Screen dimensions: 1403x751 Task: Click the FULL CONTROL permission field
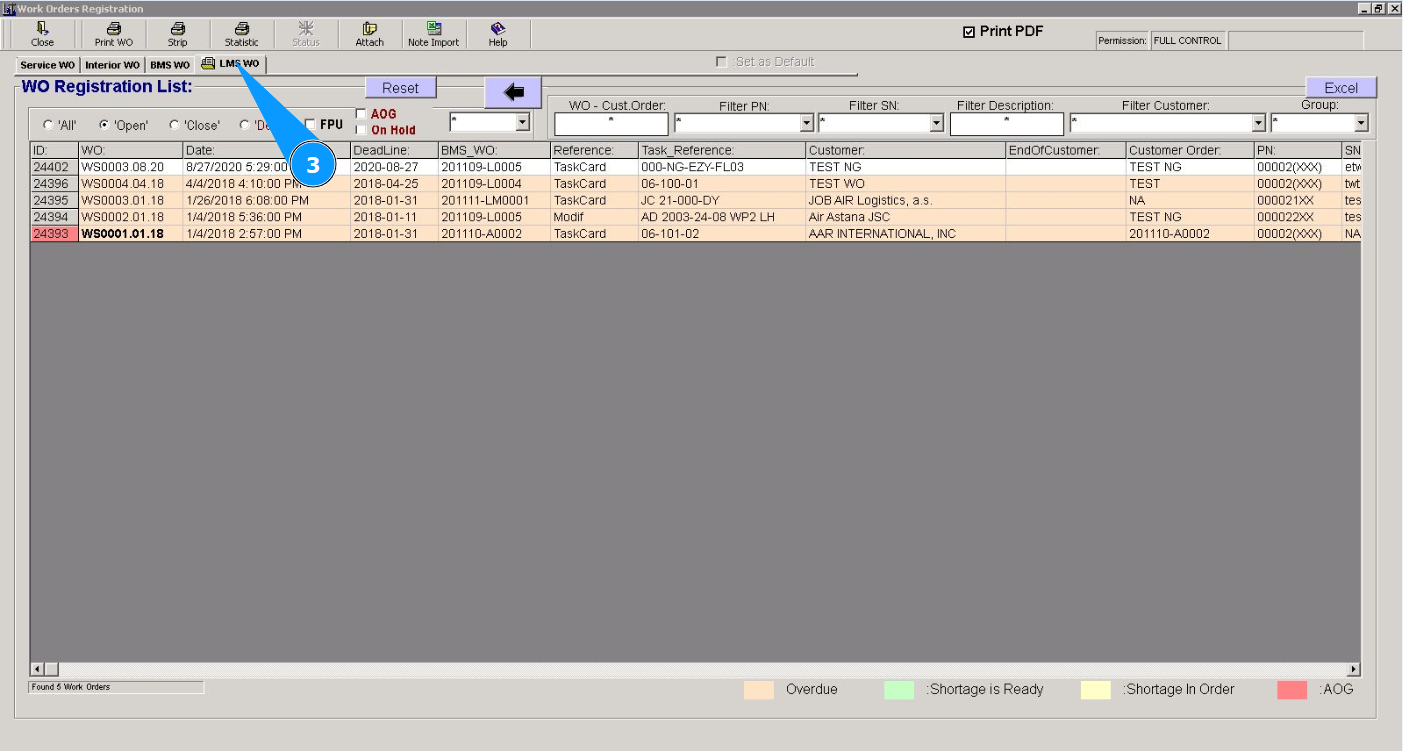coord(1187,41)
